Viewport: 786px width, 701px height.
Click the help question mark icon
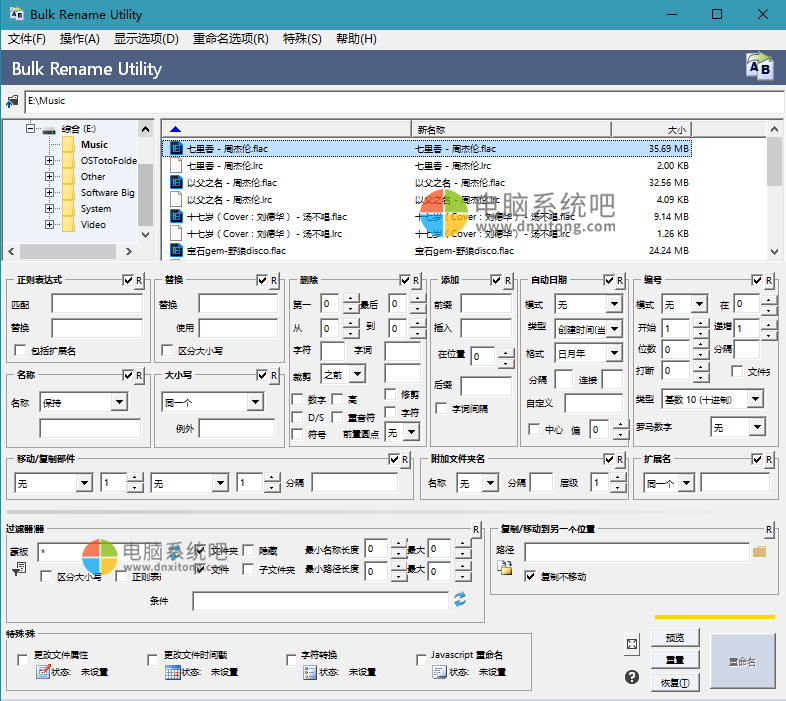pyautogui.click(x=632, y=677)
